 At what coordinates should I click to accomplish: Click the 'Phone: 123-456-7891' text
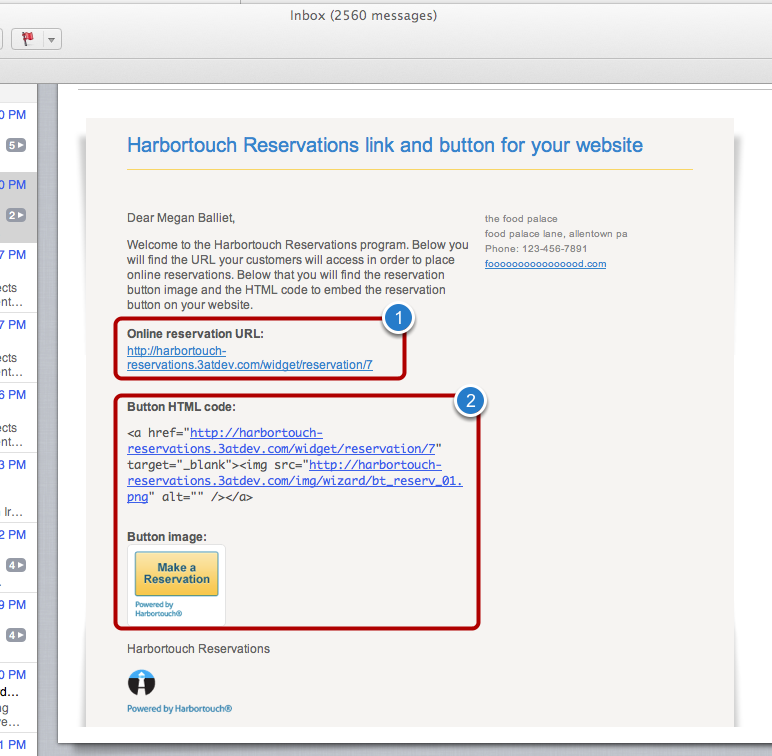click(536, 249)
